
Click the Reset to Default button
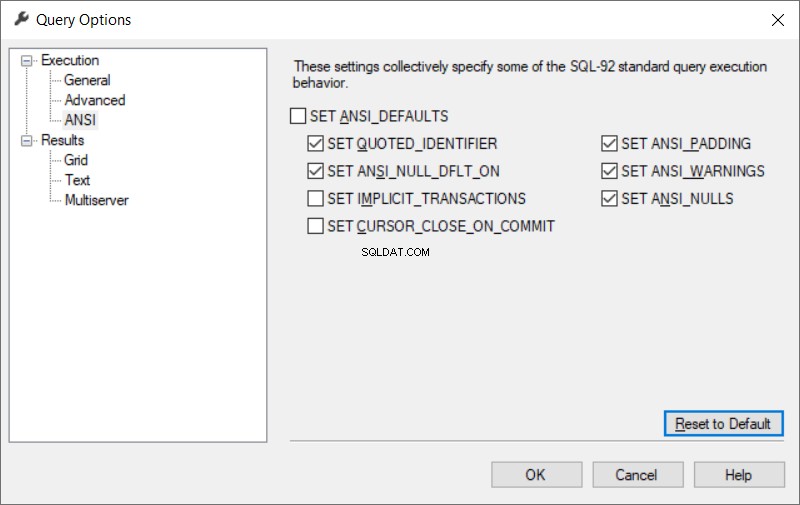click(x=723, y=423)
